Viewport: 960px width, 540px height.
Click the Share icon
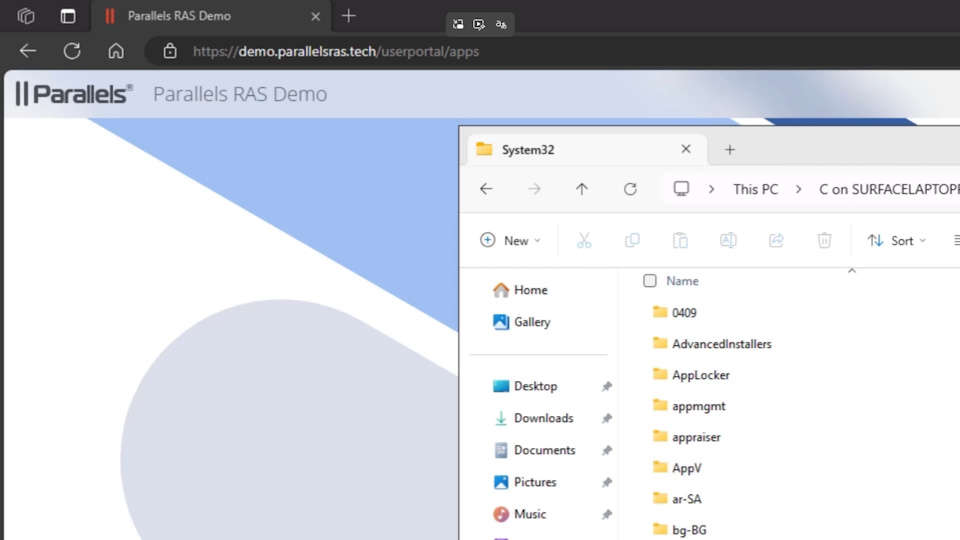776,241
